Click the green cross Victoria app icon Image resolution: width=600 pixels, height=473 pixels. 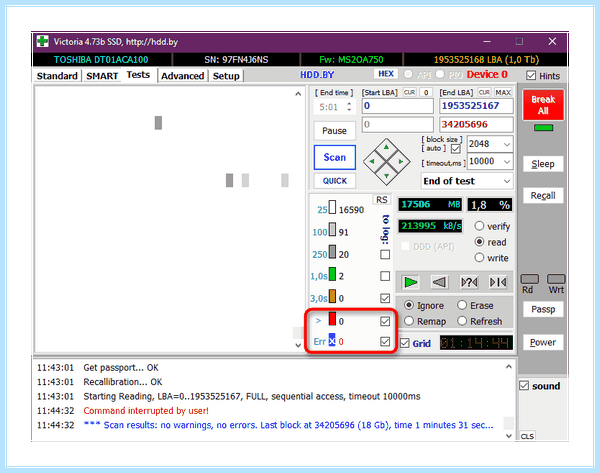click(42, 41)
